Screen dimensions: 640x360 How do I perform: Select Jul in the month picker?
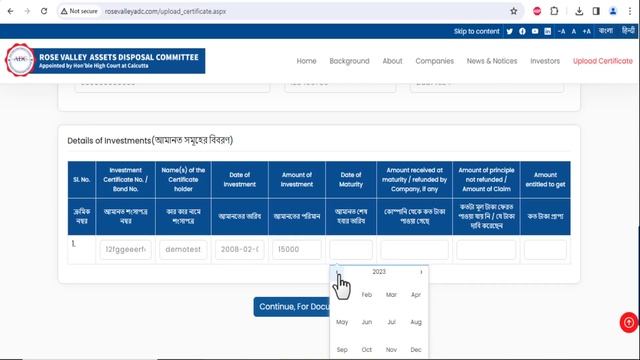tap(391, 322)
